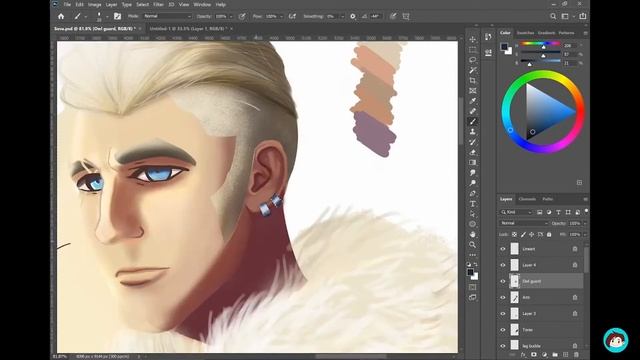Click the Share icon at top right
640x360 pixels.
click(x=582, y=16)
